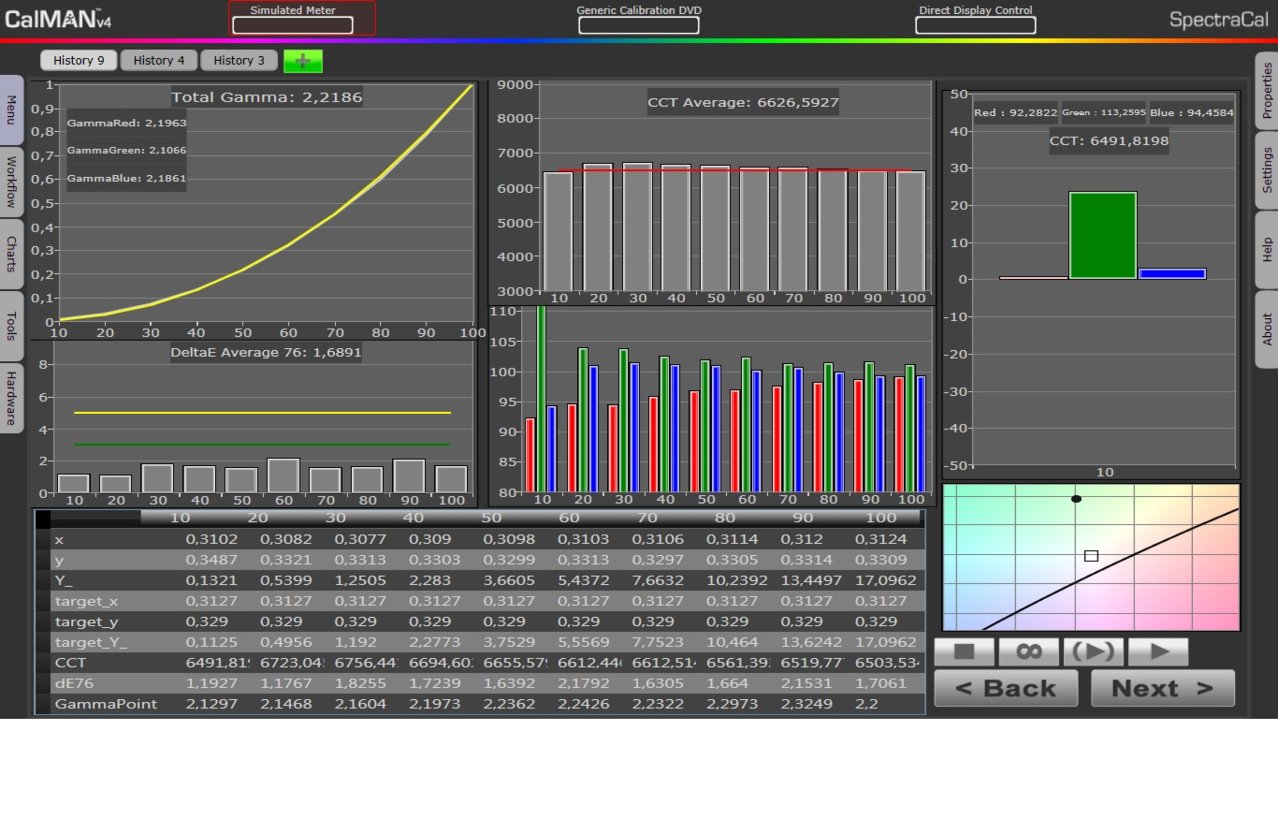Click the green bar in the RGB level chart
The width and height of the screenshot is (1278, 819).
1103,235
